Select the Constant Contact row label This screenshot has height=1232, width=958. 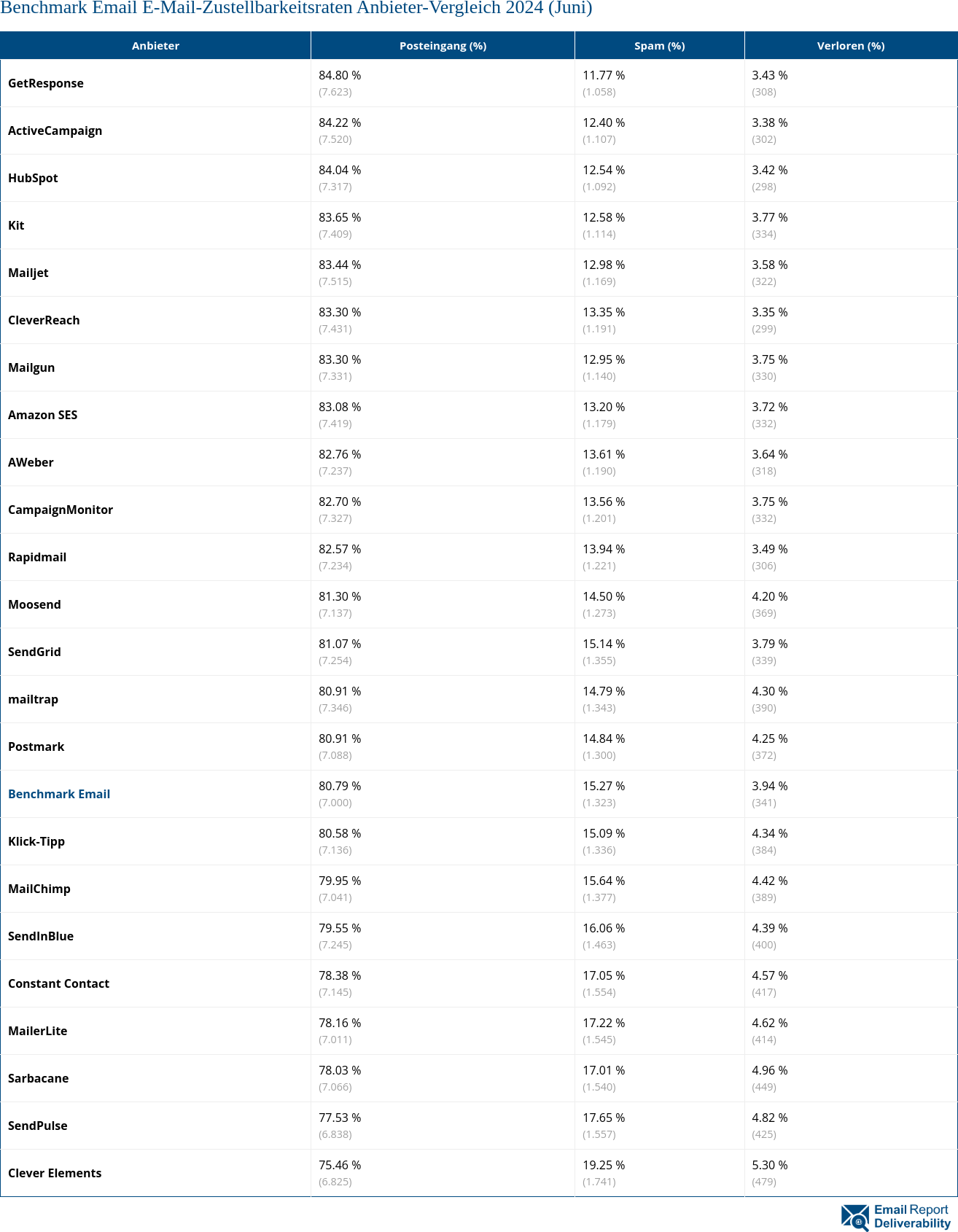[58, 983]
